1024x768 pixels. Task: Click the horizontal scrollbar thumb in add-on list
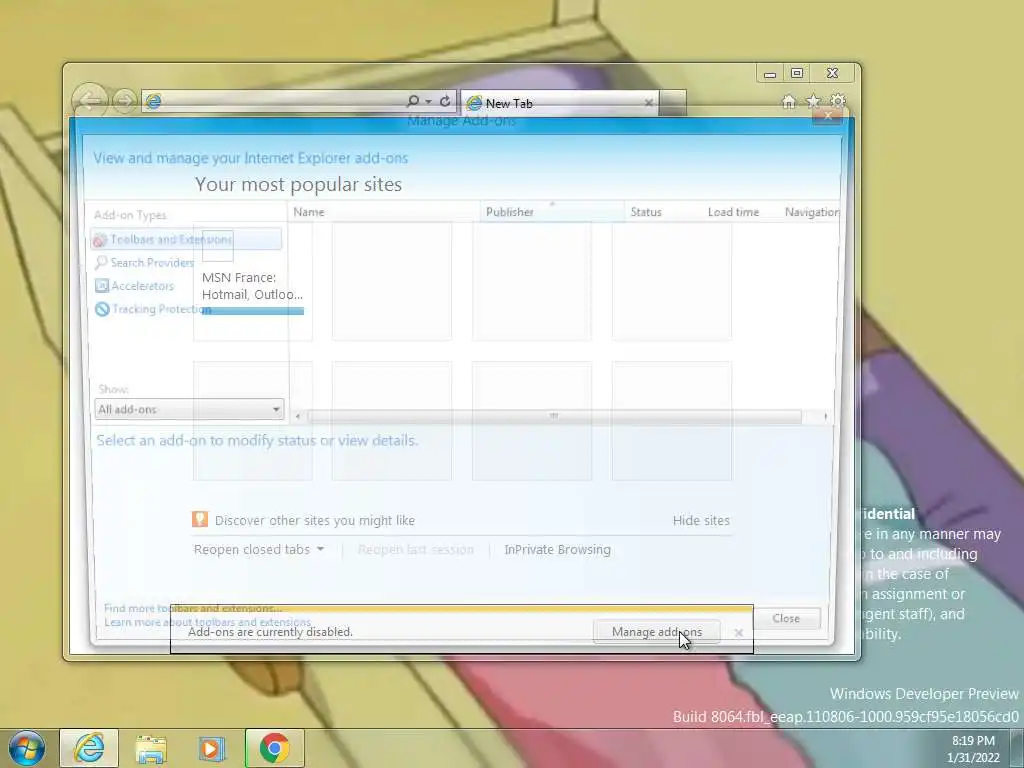[554, 416]
